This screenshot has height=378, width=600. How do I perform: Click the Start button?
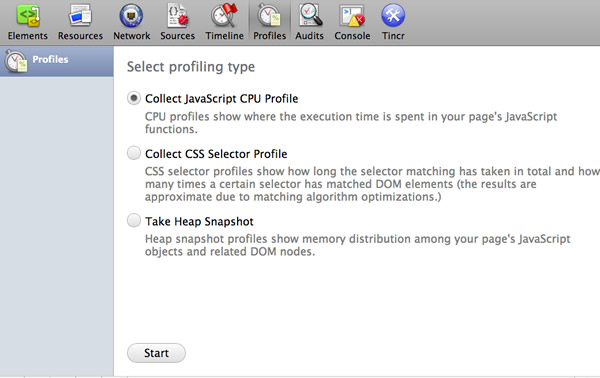[156, 353]
